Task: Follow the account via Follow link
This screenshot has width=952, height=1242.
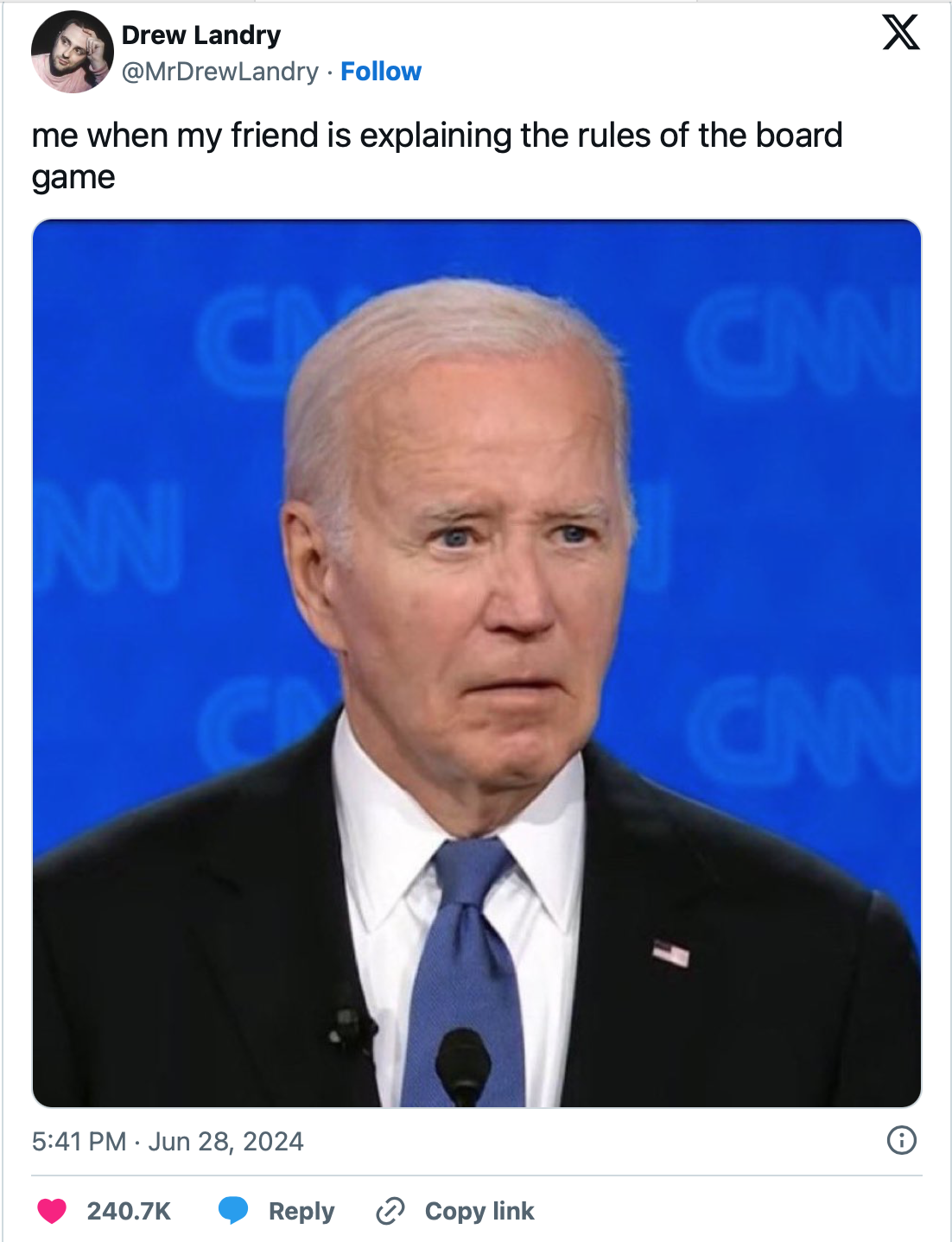Action: coord(381,72)
